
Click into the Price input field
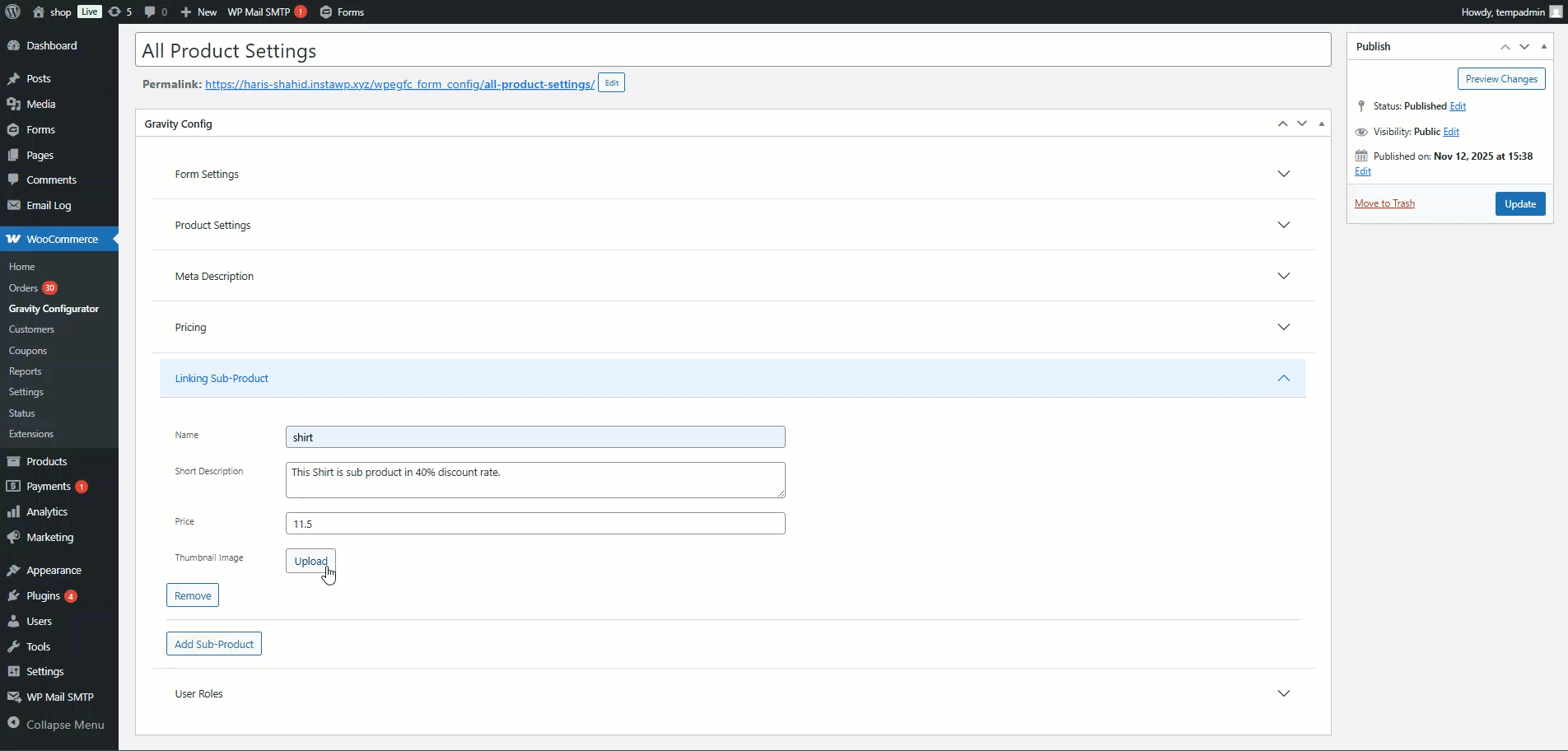pos(535,524)
